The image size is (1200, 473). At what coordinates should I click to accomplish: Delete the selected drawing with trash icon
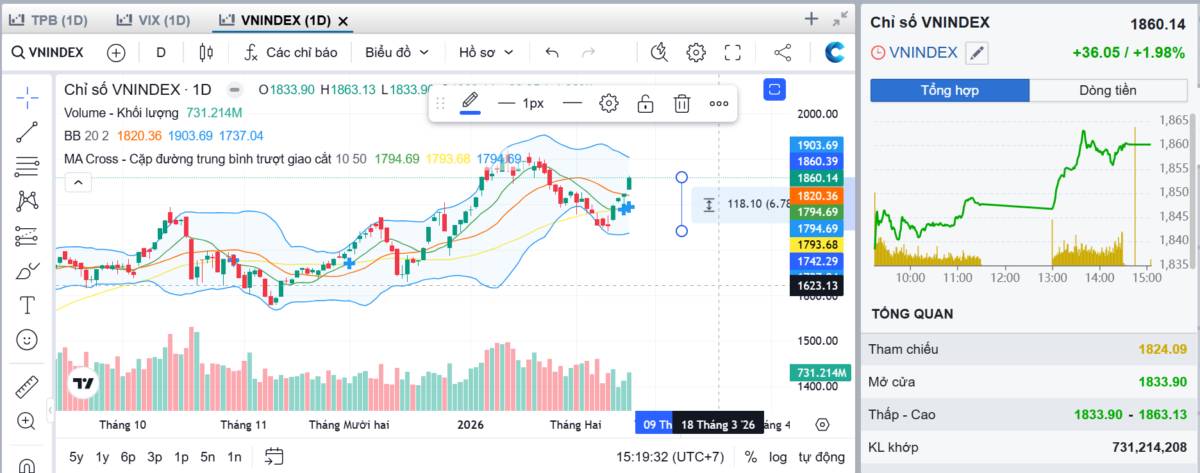click(x=682, y=103)
